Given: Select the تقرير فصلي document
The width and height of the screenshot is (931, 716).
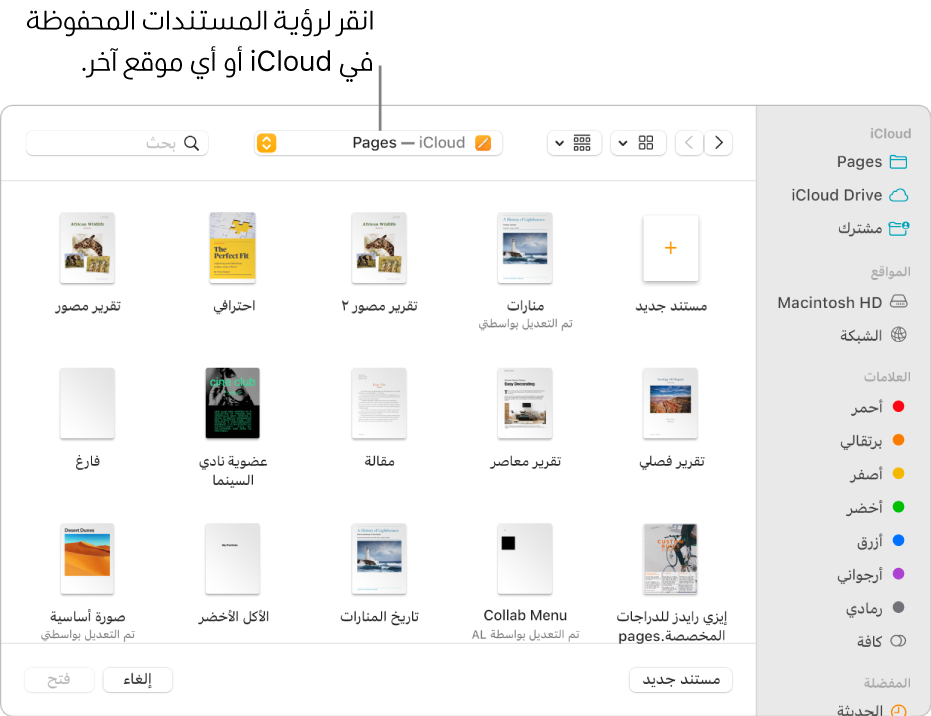Looking at the screenshot, I should pyautogui.click(x=671, y=404).
